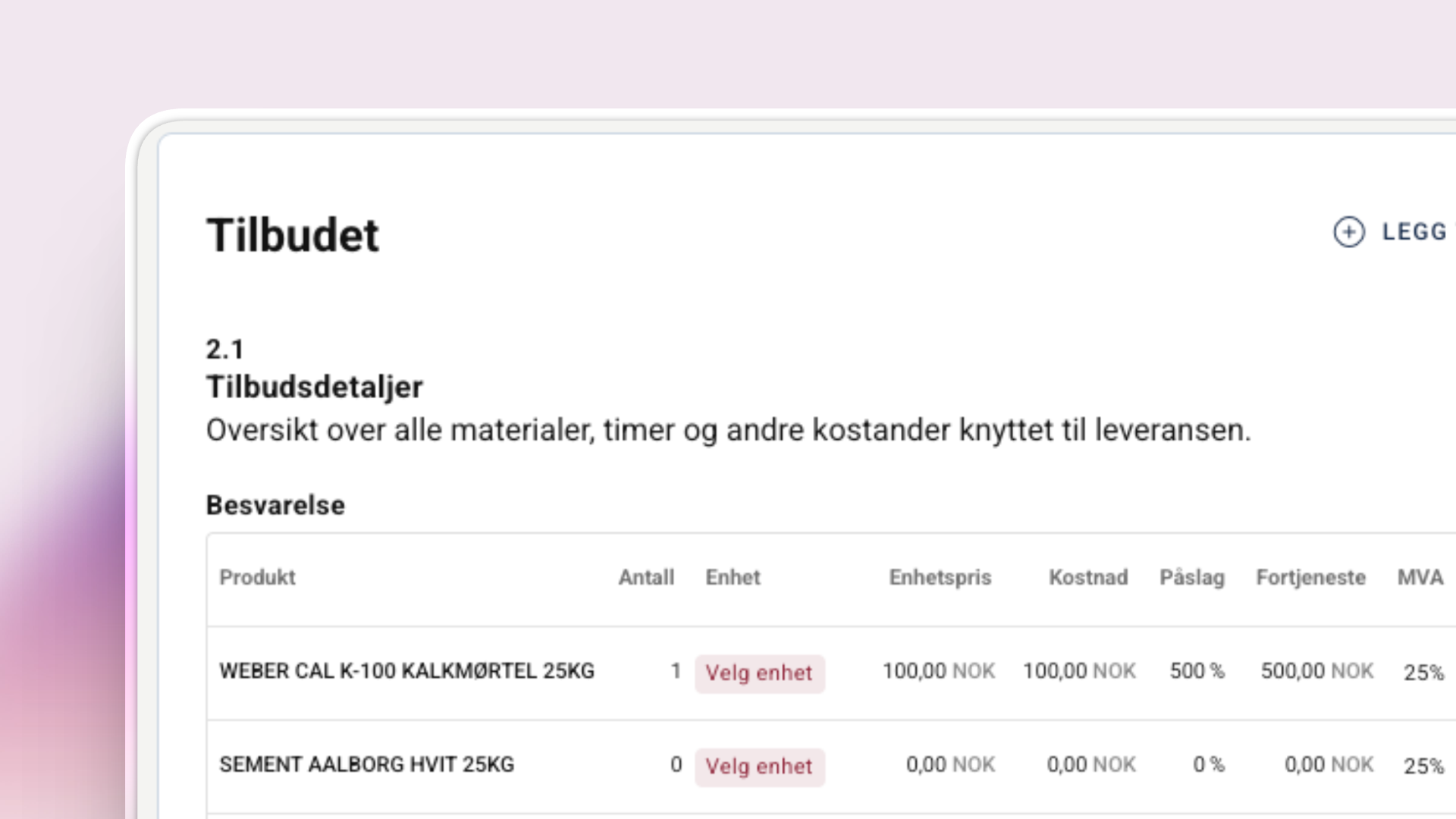The width and height of the screenshot is (1456, 819).
Task: Click the plus circle add icon
Action: tap(1348, 232)
